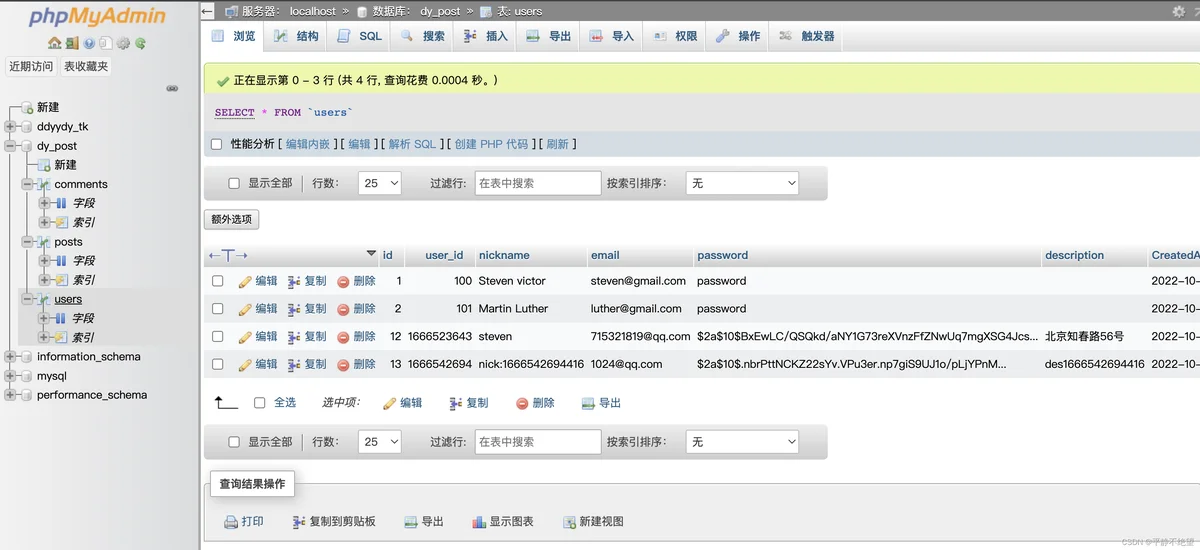
Task: Click the home icon under phpMyAdmin logo
Action: [x=55, y=43]
